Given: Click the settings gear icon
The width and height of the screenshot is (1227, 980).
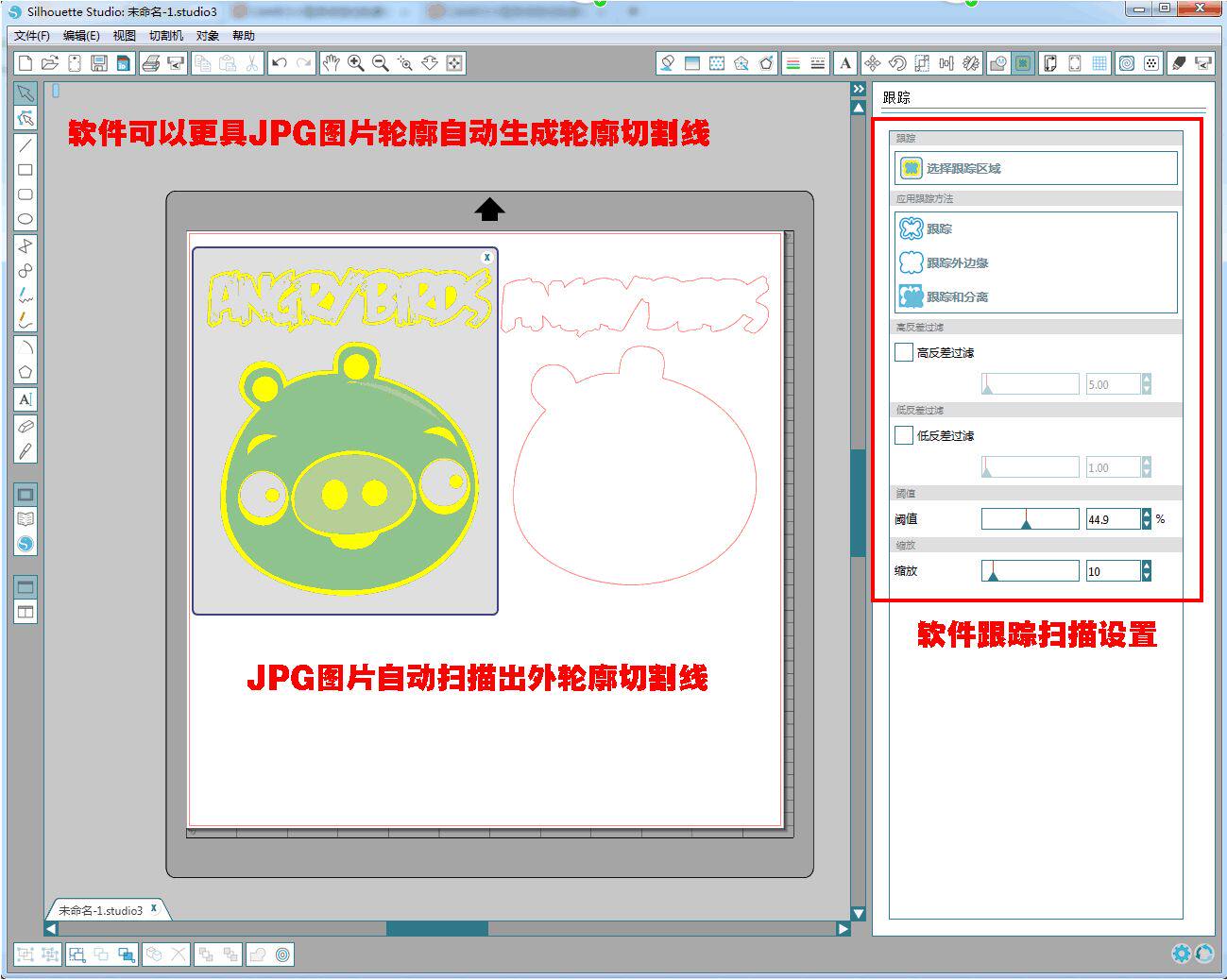Looking at the screenshot, I should pyautogui.click(x=1181, y=954).
